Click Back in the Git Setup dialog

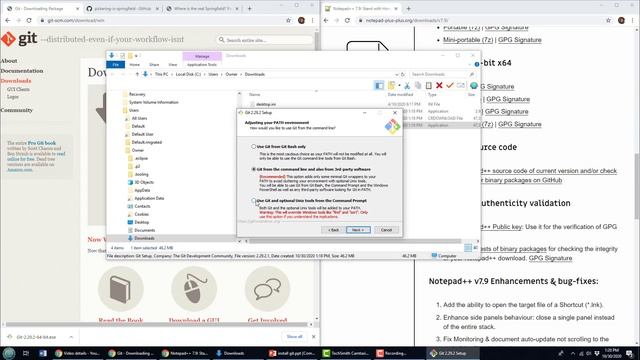click(x=333, y=230)
